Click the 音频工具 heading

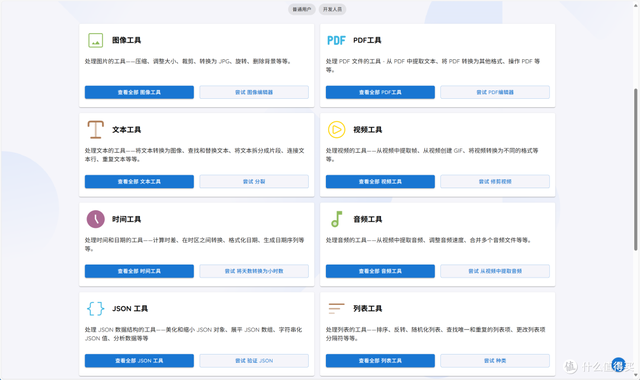(x=367, y=219)
